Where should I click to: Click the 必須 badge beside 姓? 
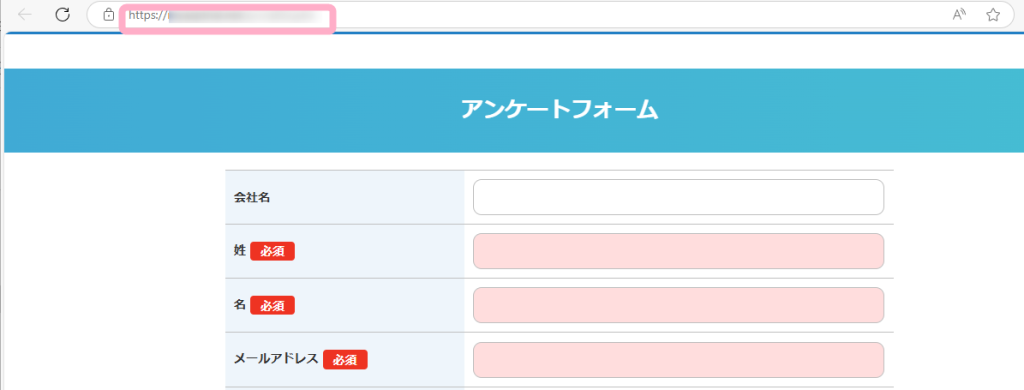pos(272,252)
